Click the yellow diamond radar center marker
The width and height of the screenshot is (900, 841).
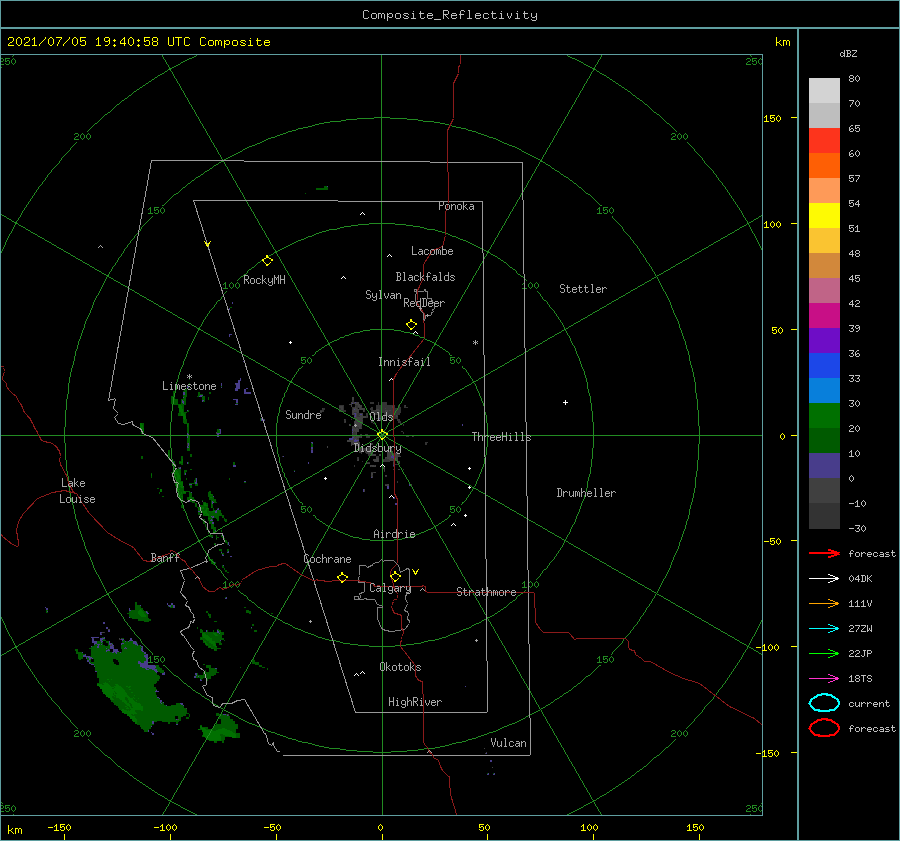tap(382, 435)
